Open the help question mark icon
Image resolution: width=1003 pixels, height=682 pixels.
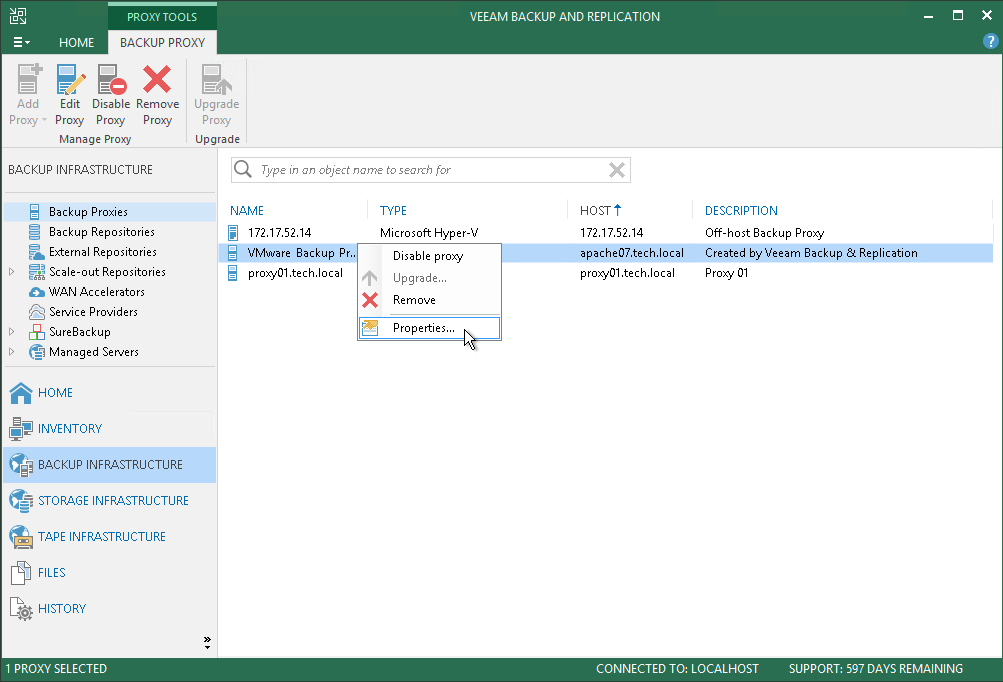pyautogui.click(x=990, y=42)
